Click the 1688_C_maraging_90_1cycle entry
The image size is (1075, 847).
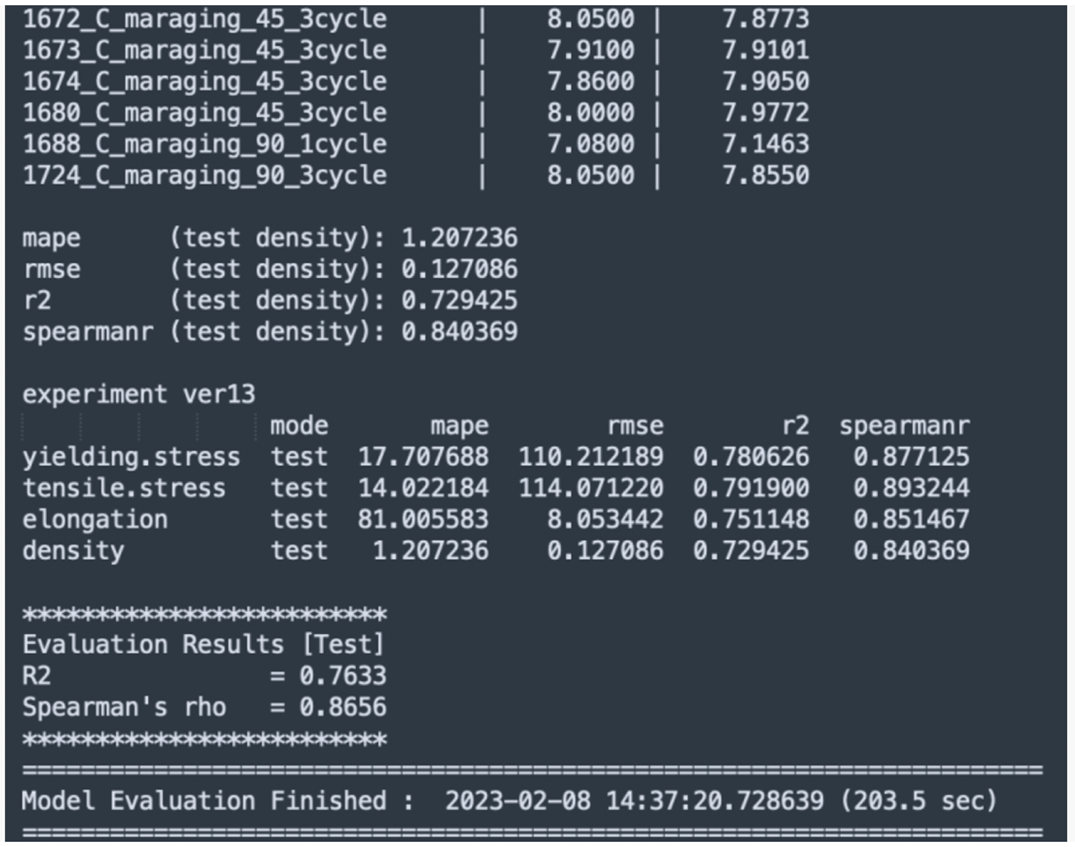tap(204, 144)
